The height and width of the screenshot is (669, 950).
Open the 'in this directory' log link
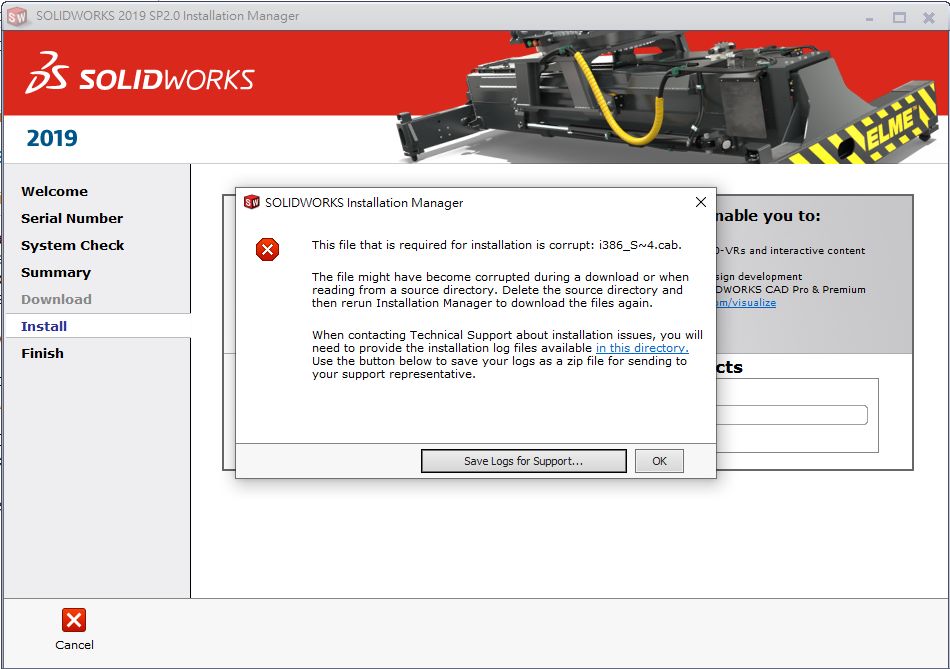642,348
